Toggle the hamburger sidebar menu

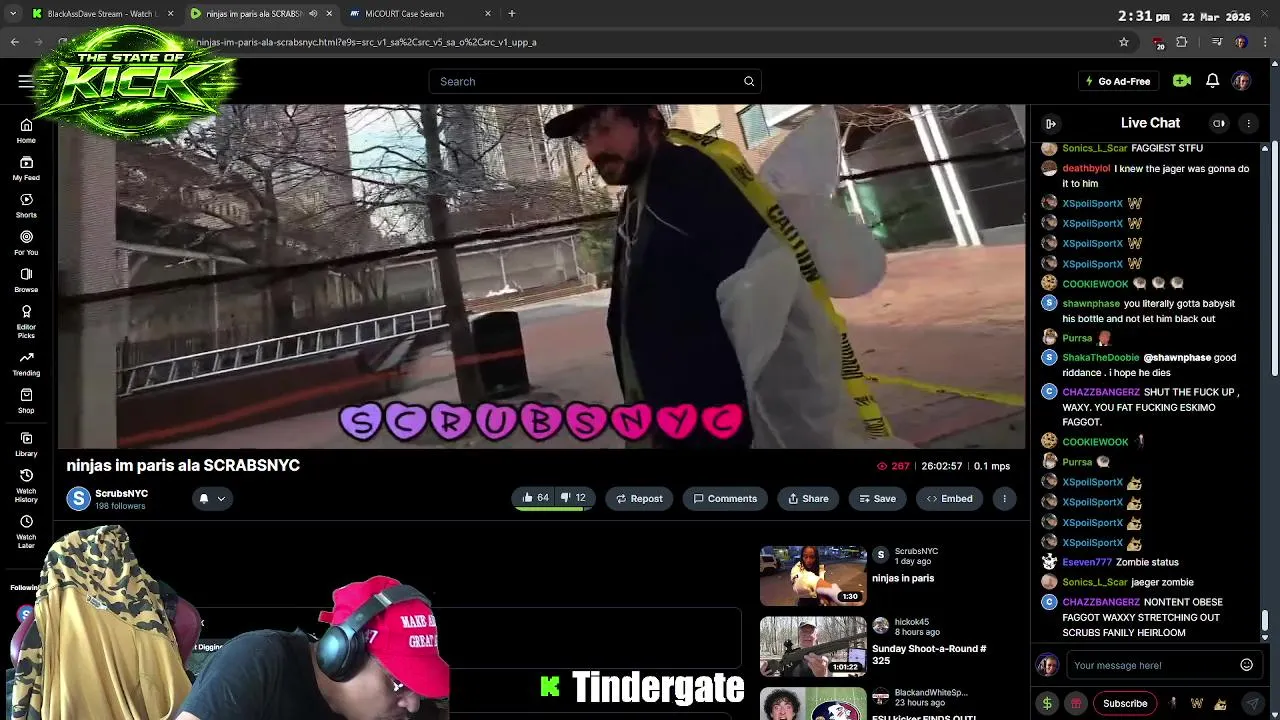click(x=26, y=81)
